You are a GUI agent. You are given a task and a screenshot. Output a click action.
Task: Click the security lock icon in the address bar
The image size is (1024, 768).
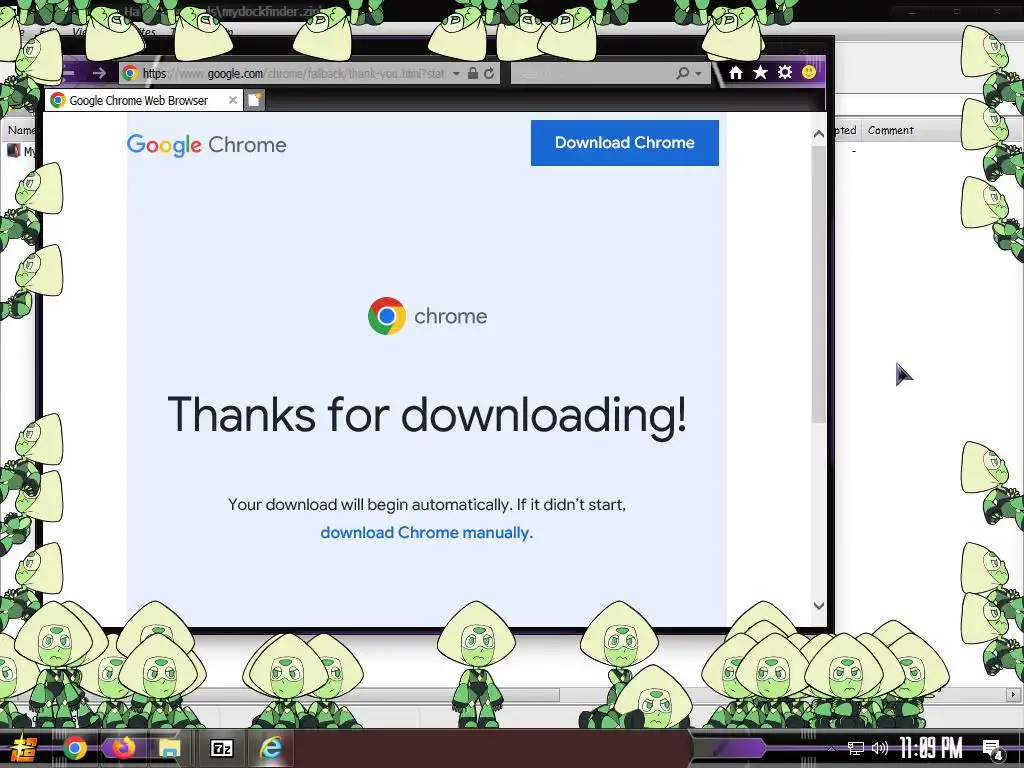click(473, 73)
